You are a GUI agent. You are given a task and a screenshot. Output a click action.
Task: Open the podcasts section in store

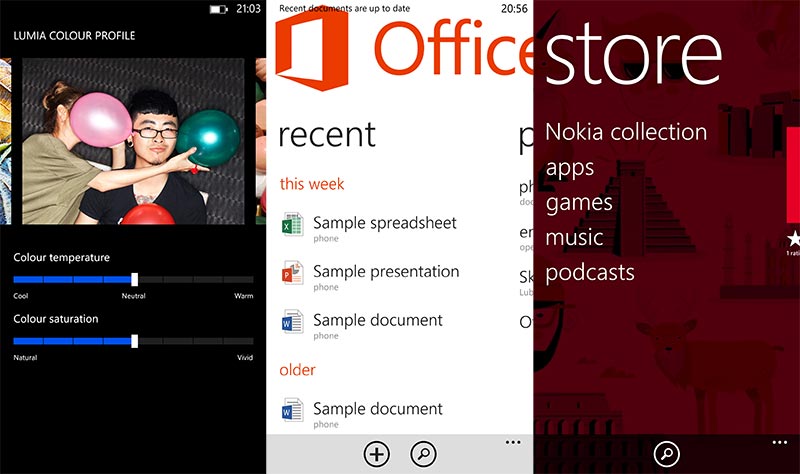point(590,272)
